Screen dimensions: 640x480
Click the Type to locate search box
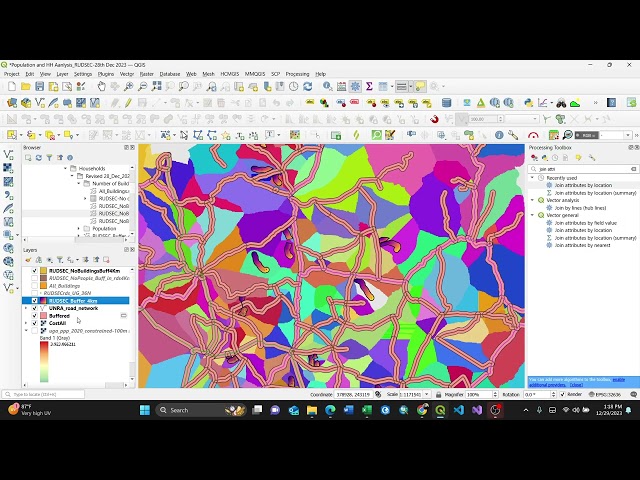43,394
